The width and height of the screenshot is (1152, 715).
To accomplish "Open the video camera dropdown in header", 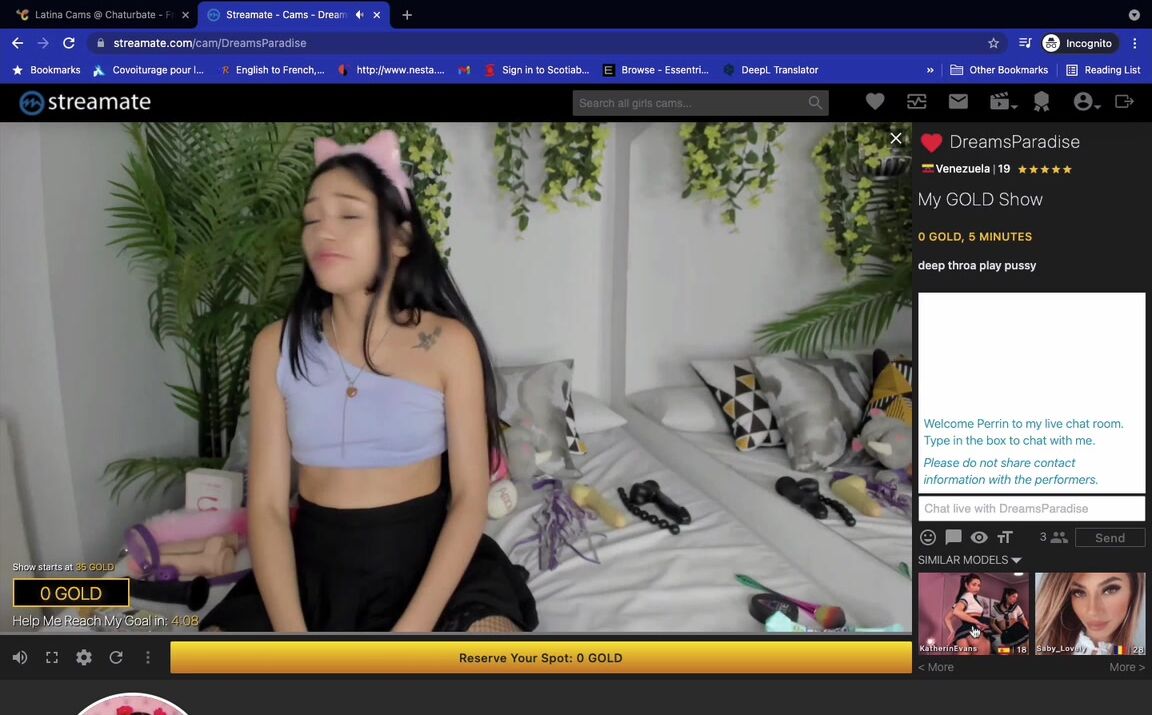I will coord(1002,102).
